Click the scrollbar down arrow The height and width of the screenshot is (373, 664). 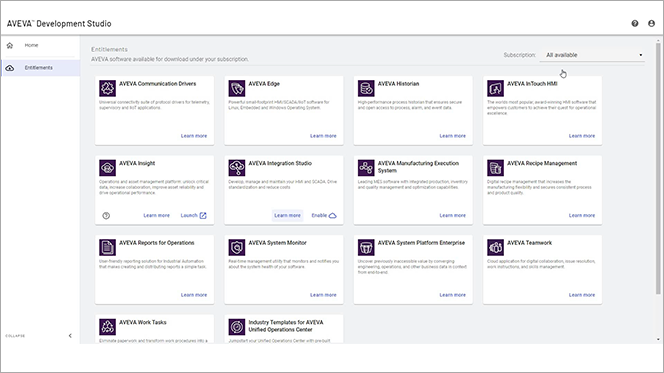click(x=658, y=339)
